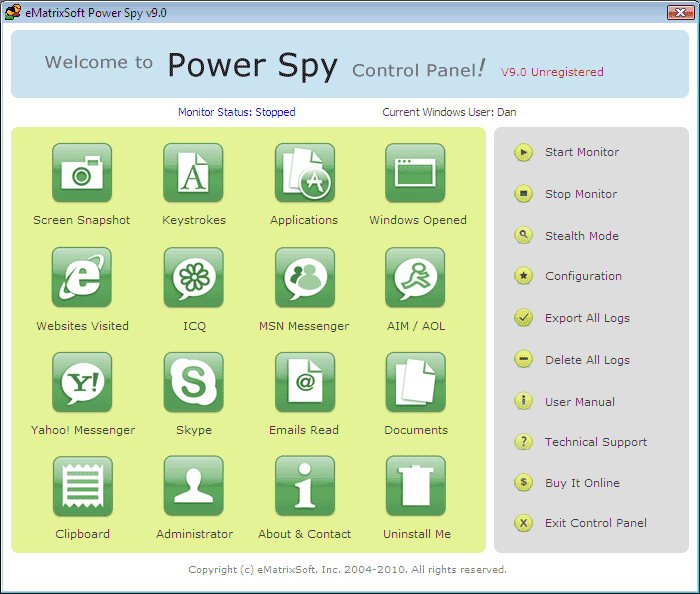Enable Stealth Mode
Screen dimensions: 700x594
pos(581,236)
